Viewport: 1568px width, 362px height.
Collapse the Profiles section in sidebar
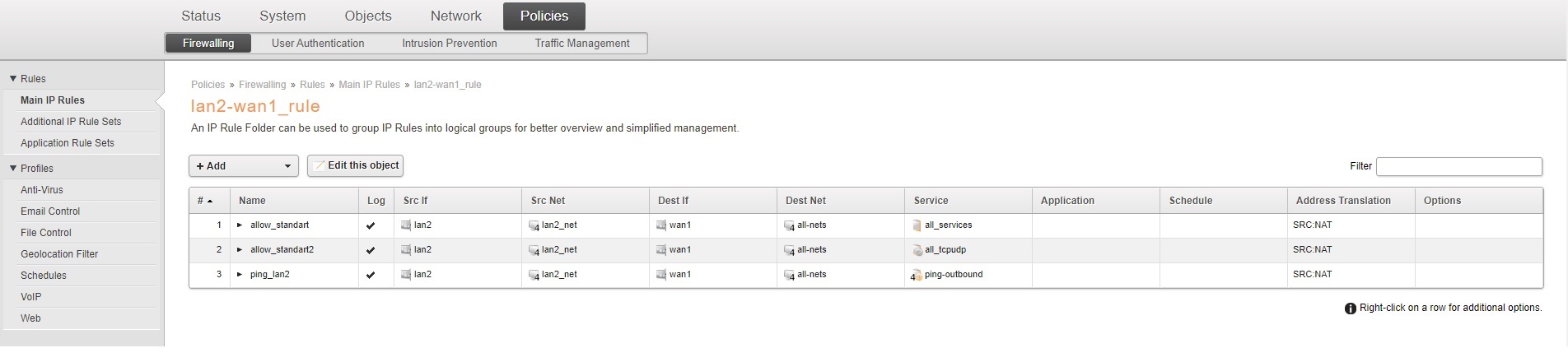pos(13,169)
